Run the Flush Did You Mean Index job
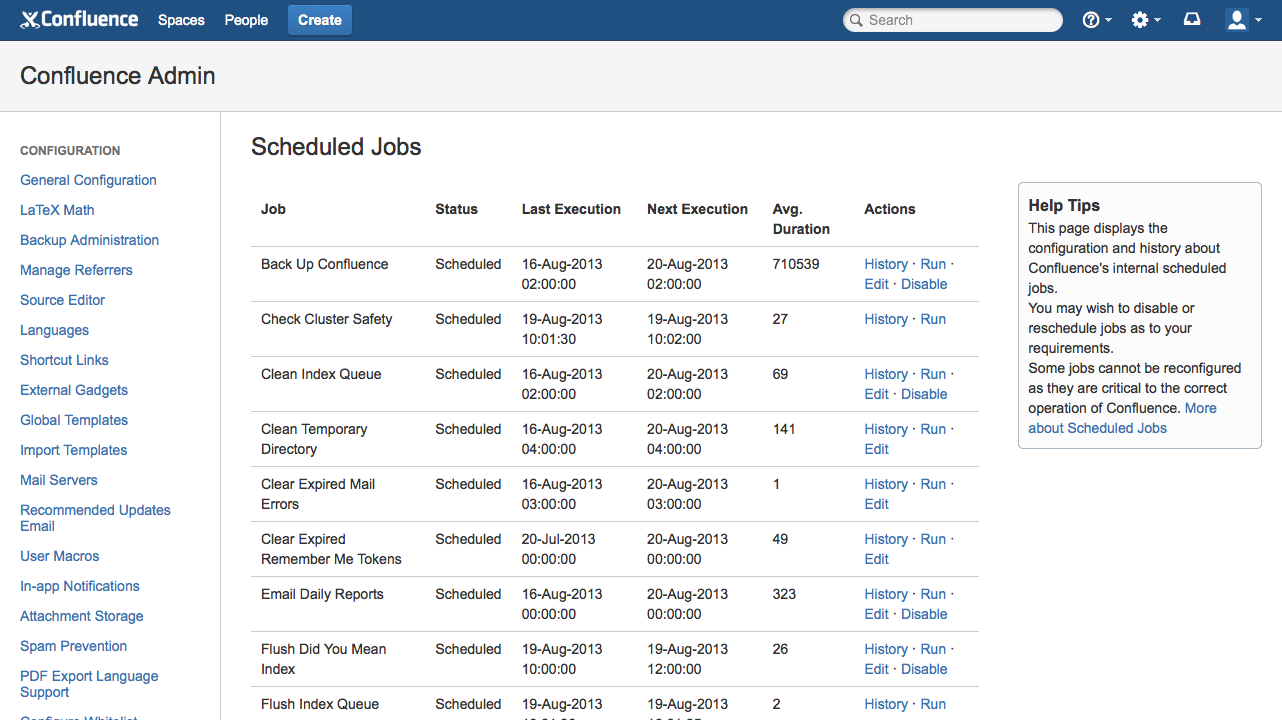The height and width of the screenshot is (720, 1282). [x=933, y=649]
